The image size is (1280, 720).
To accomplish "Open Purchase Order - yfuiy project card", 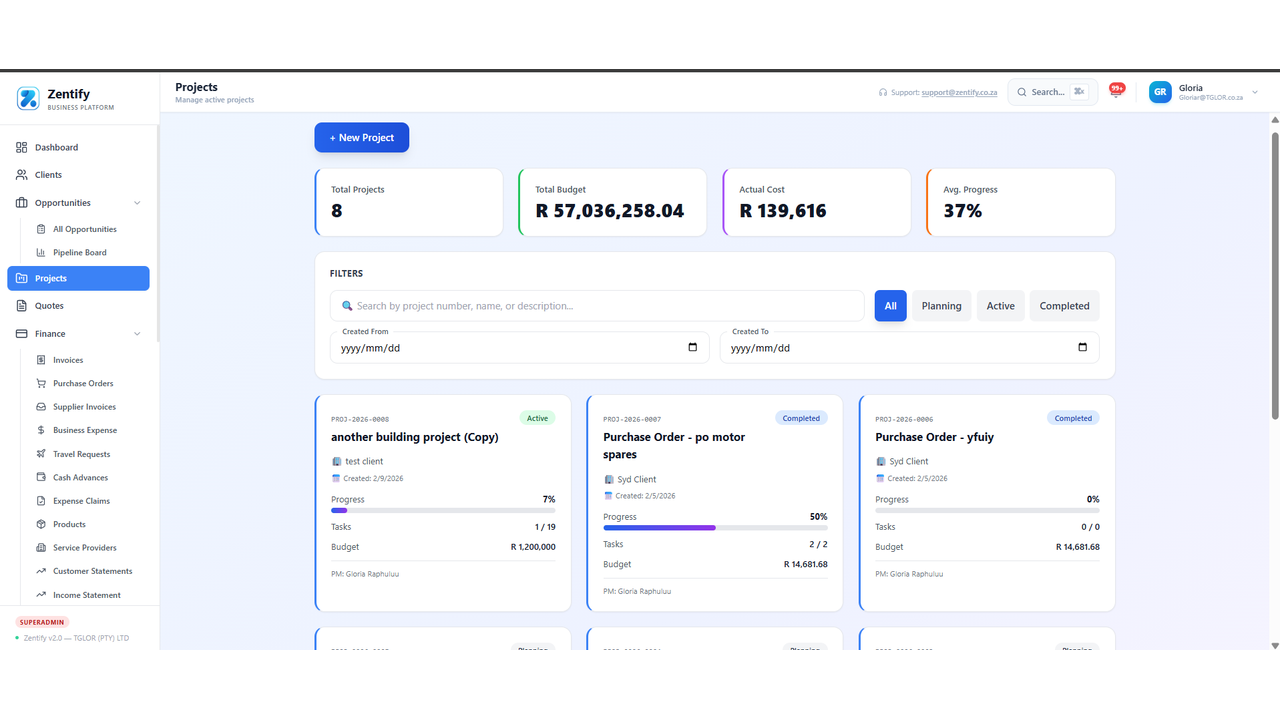I will 987,503.
